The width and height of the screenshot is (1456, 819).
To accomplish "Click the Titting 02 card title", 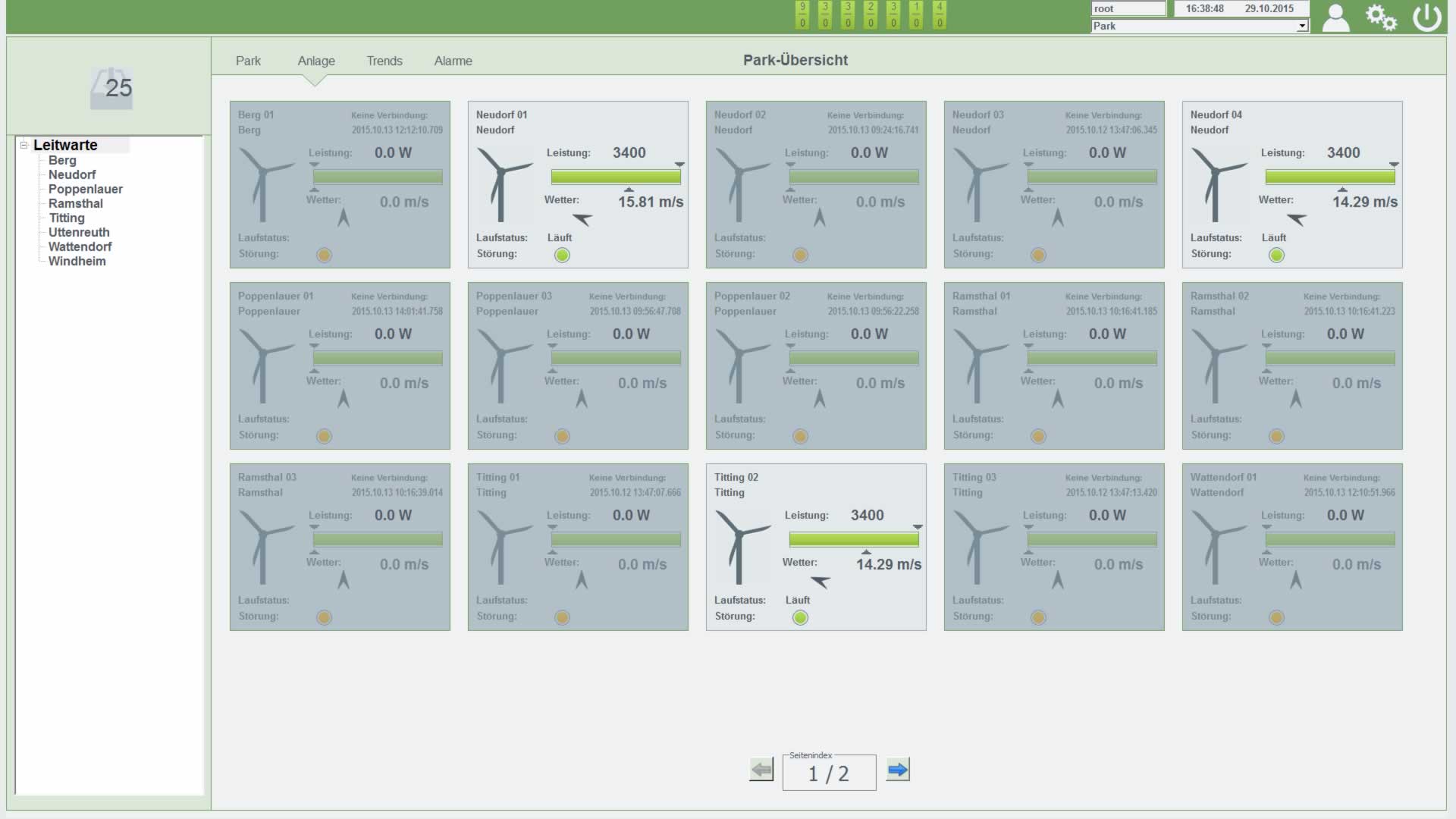I will (x=736, y=477).
